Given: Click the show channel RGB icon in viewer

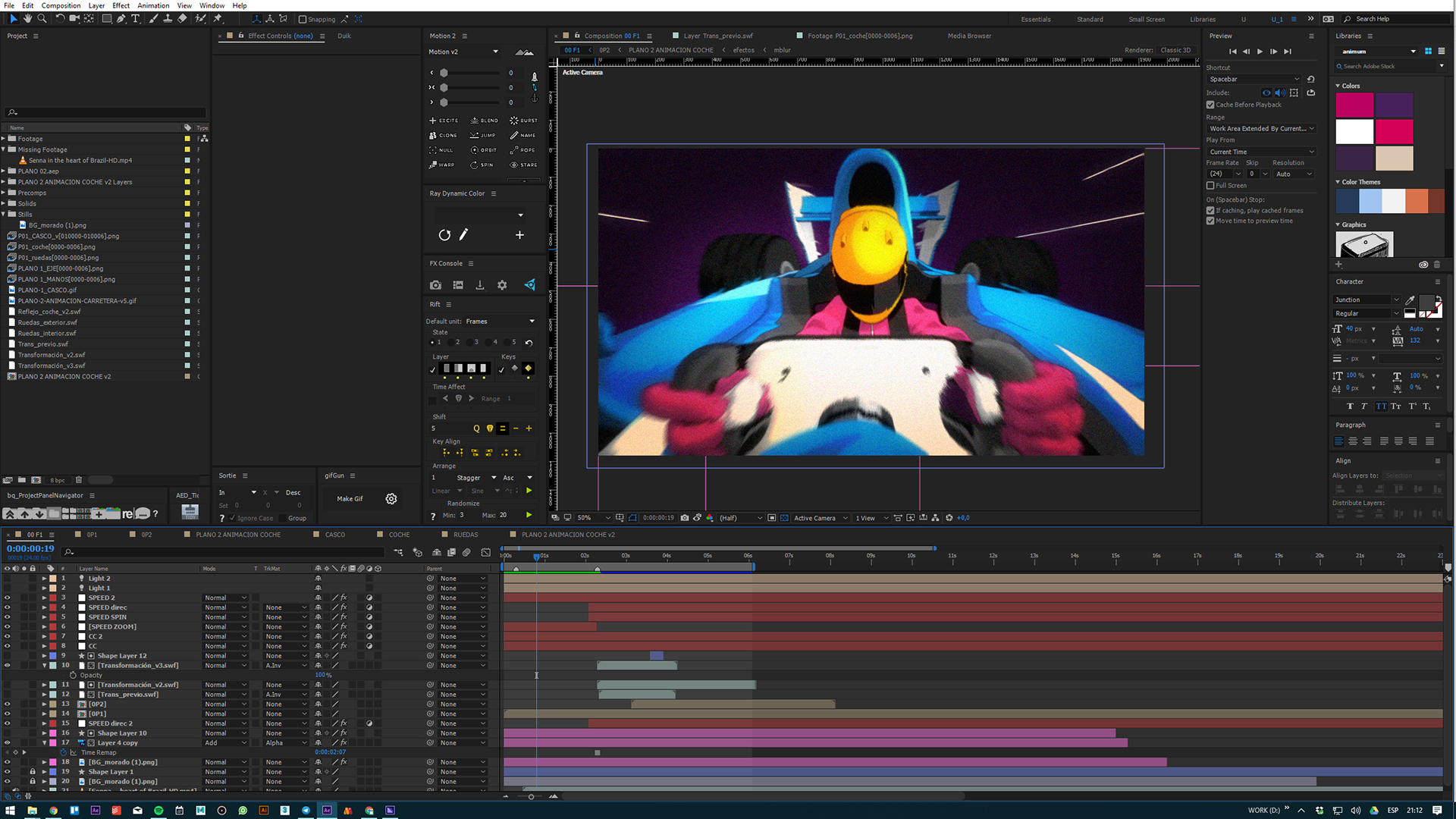Looking at the screenshot, I should (710, 518).
